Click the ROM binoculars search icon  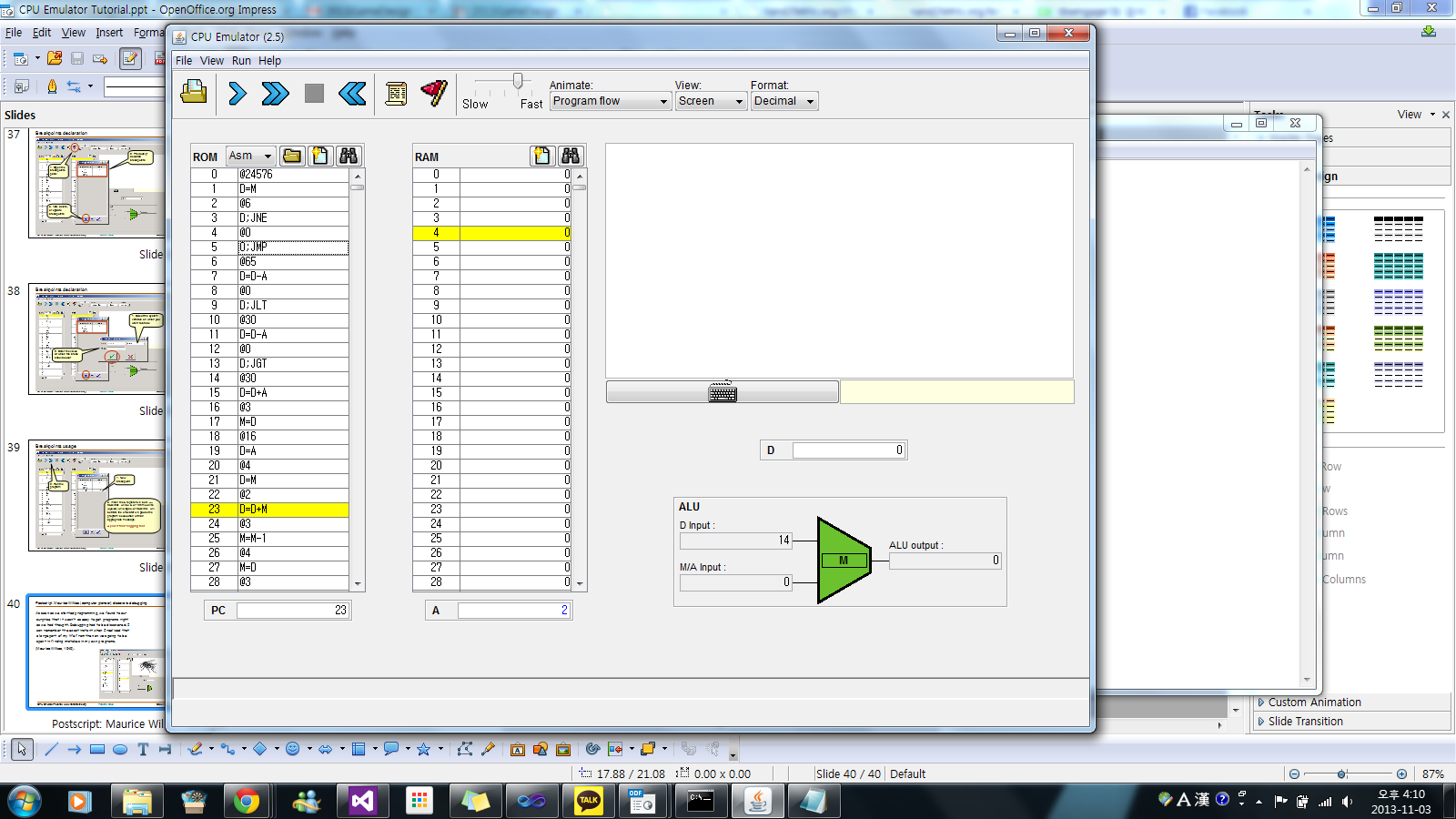pos(349,156)
